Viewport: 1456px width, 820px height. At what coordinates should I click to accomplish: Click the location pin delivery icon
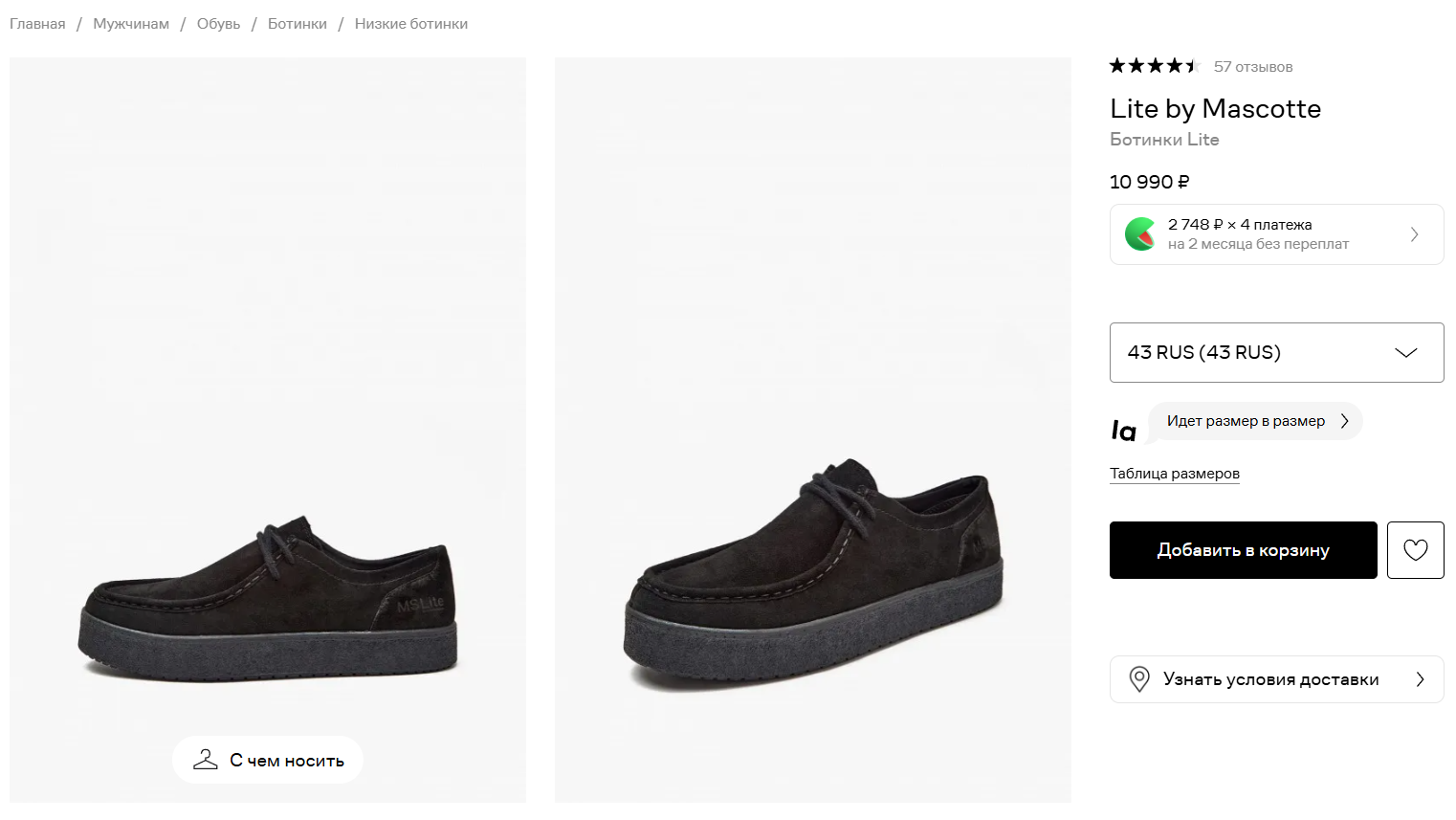1138,679
